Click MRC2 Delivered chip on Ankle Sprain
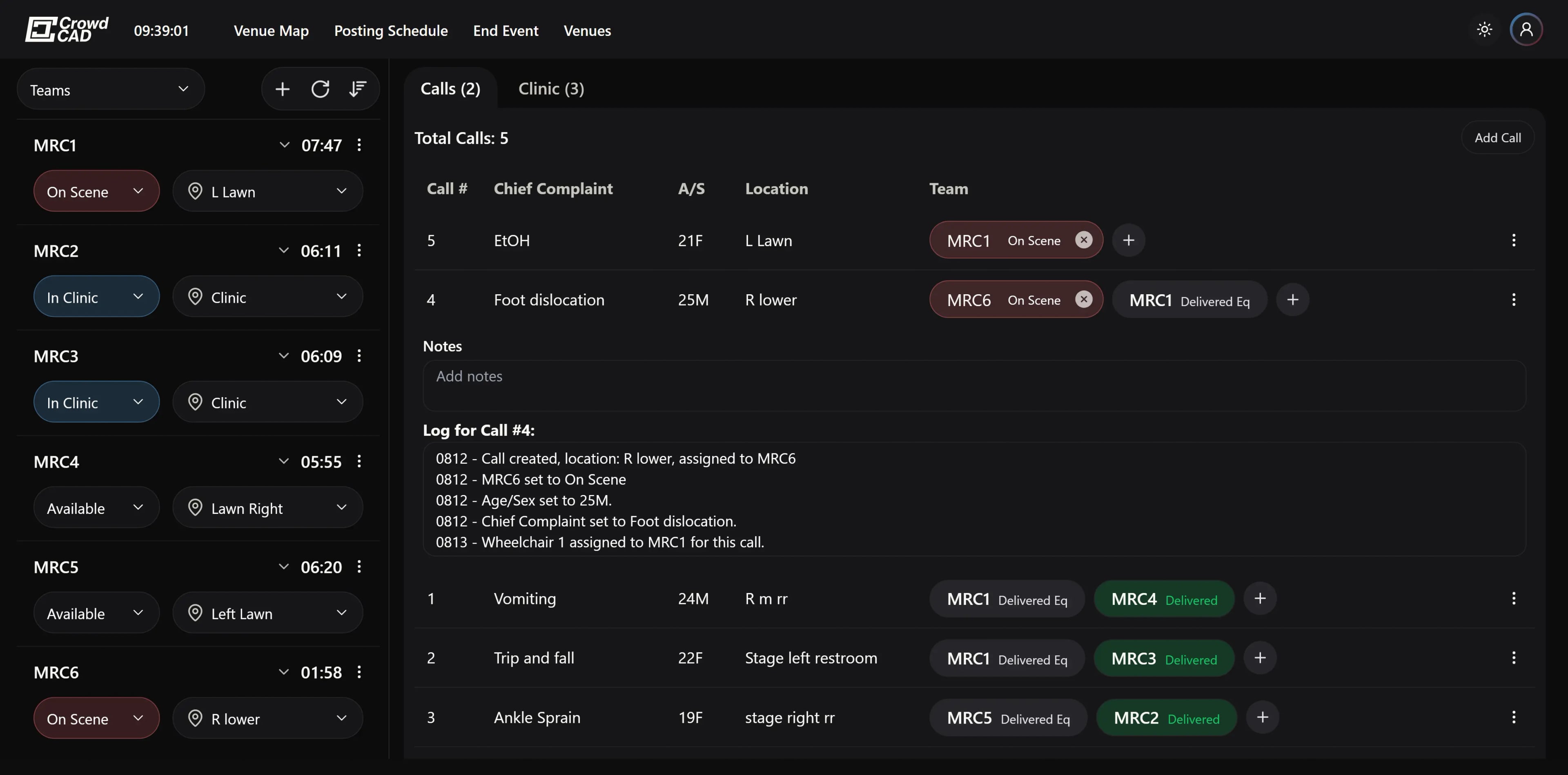Screen dimensions: 1568x775 point(1166,718)
